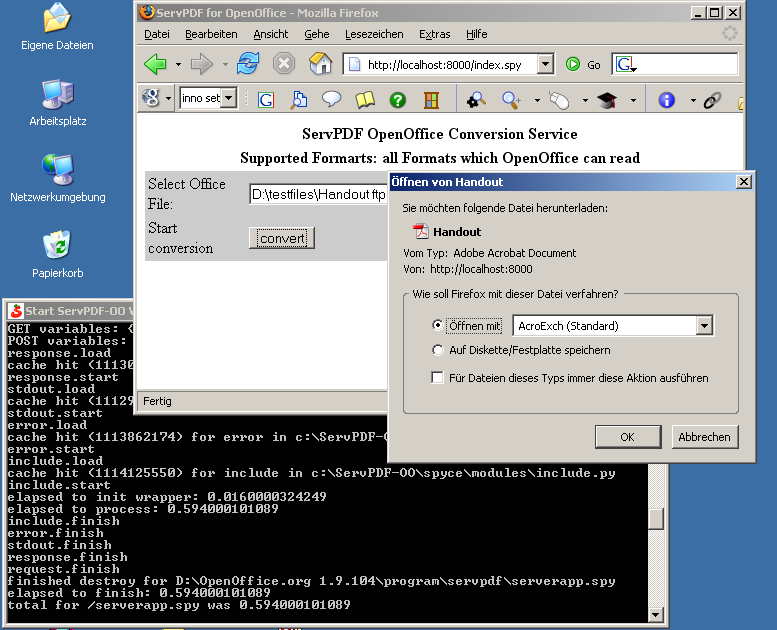This screenshot has width=777, height=630.
Task: Click the PDF icon next to Handout
Action: pos(421,231)
